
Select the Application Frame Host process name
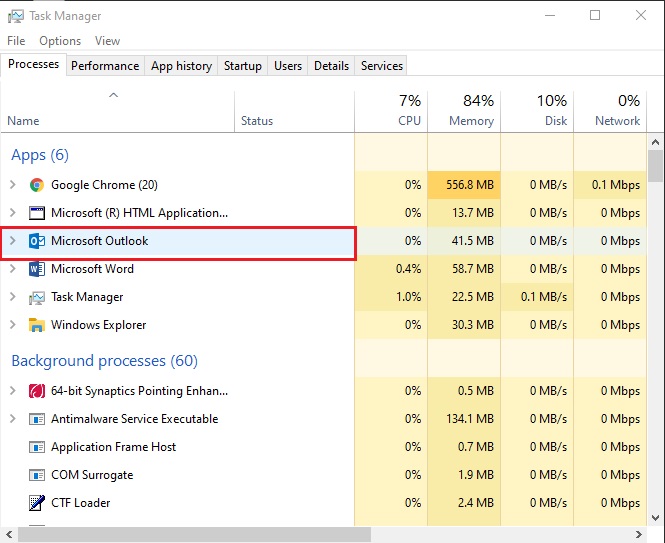pos(113,447)
